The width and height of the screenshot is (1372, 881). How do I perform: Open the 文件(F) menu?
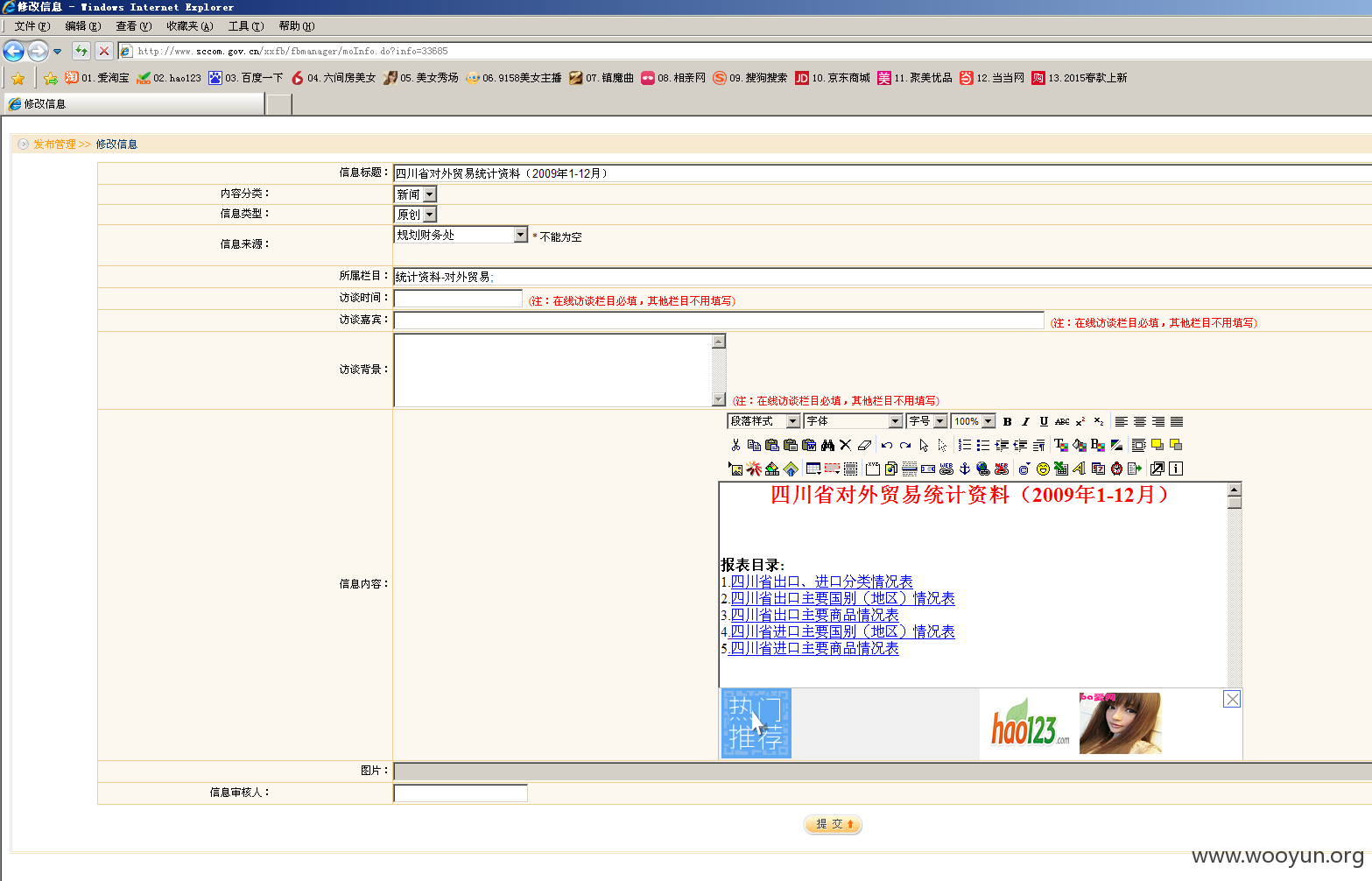(x=32, y=26)
